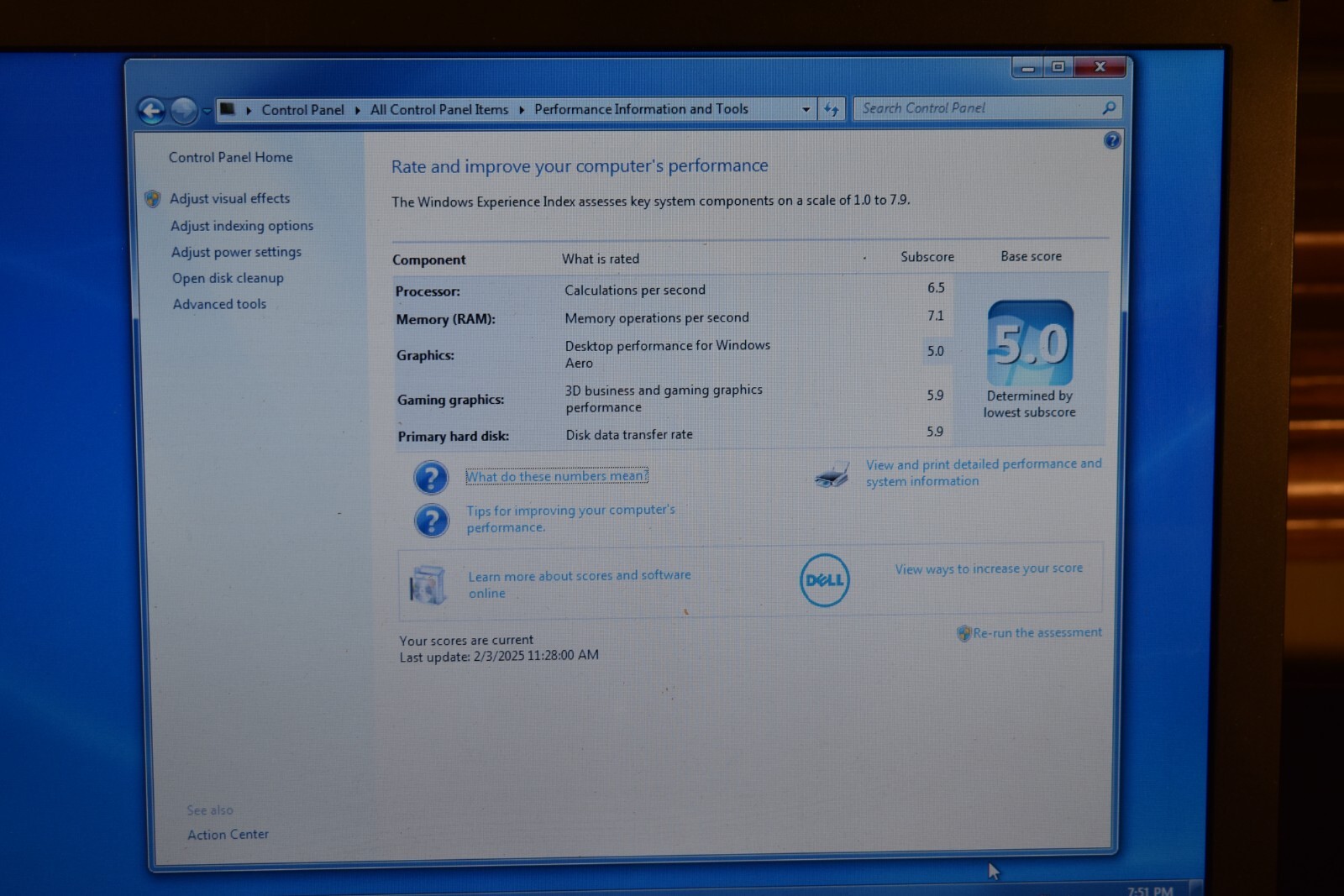Open Adjust power settings
This screenshot has height=896, width=1344.
(236, 252)
